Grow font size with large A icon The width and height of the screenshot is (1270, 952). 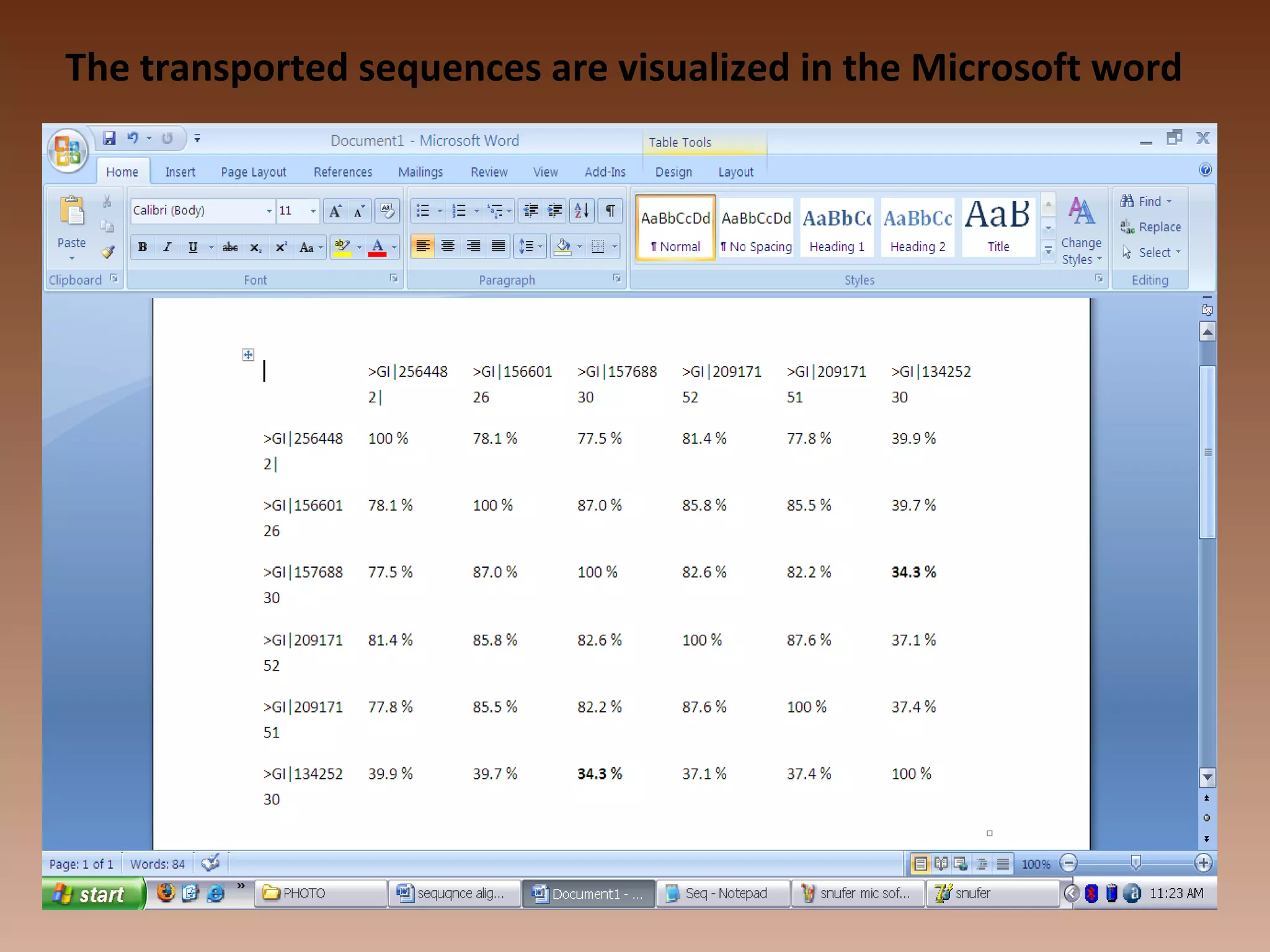pos(335,211)
